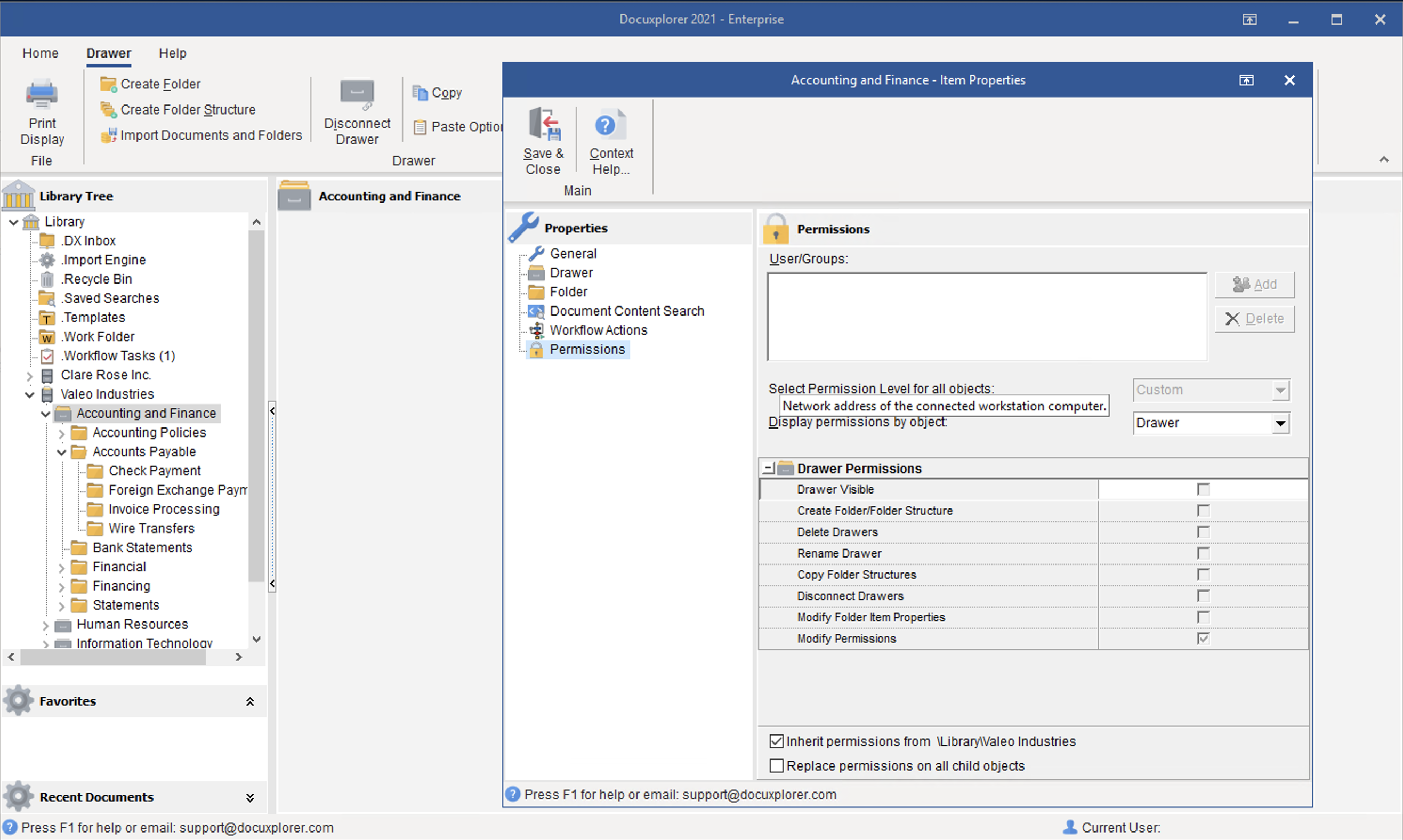Toggle Inherit permissions from Library checkbox
This screenshot has height=840, width=1403.
[x=777, y=741]
